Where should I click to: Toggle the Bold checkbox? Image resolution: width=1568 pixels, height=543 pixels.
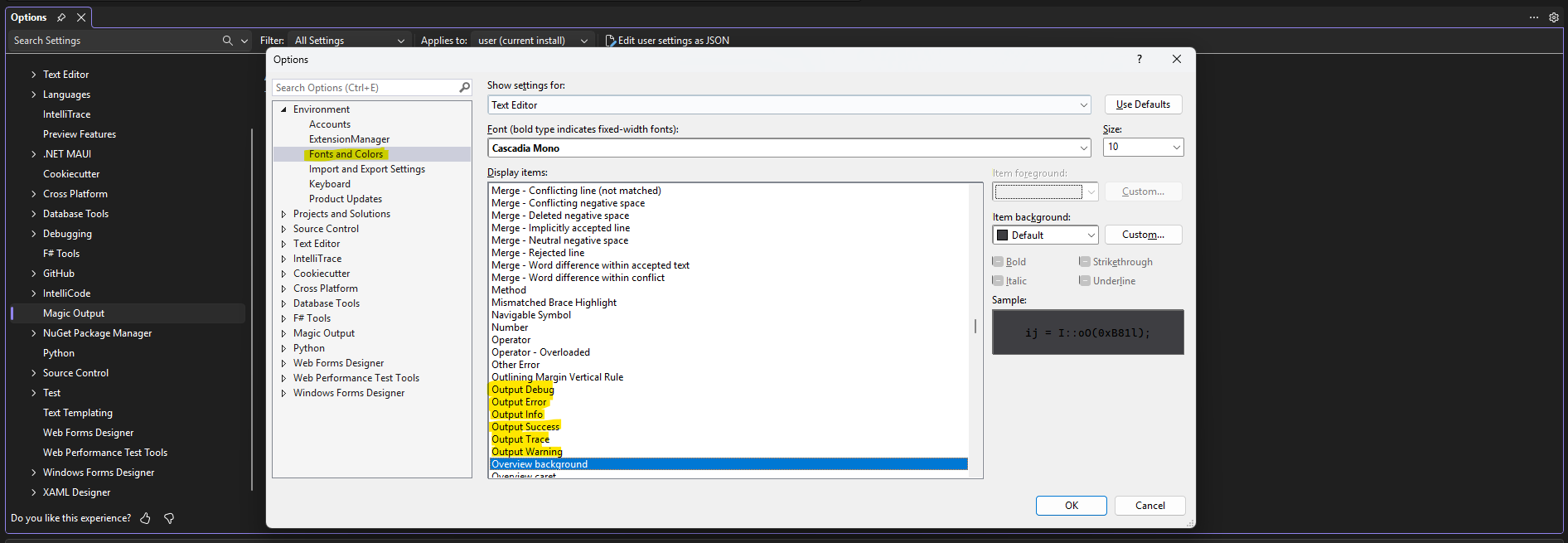pos(998,262)
